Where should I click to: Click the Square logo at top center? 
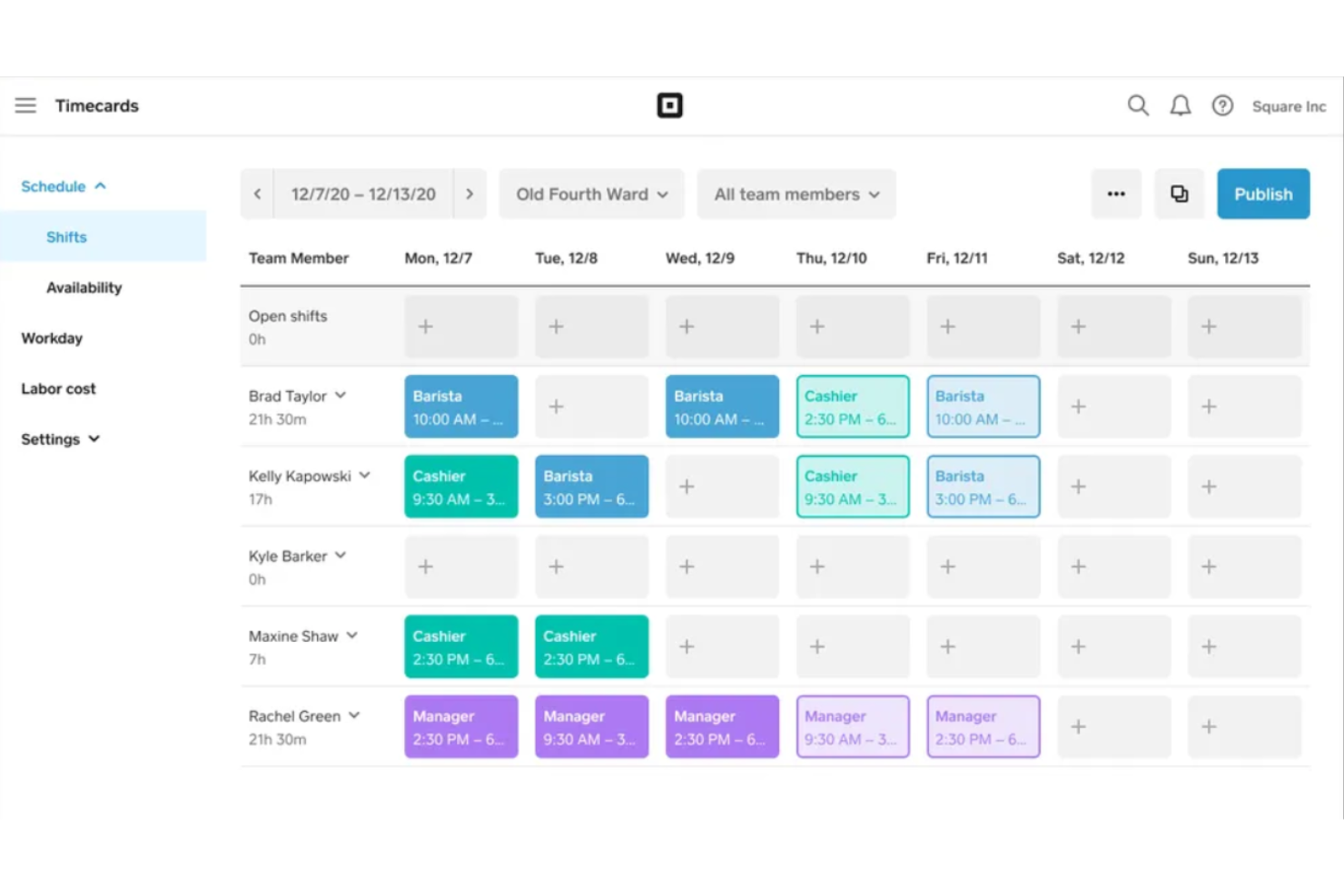(x=670, y=104)
